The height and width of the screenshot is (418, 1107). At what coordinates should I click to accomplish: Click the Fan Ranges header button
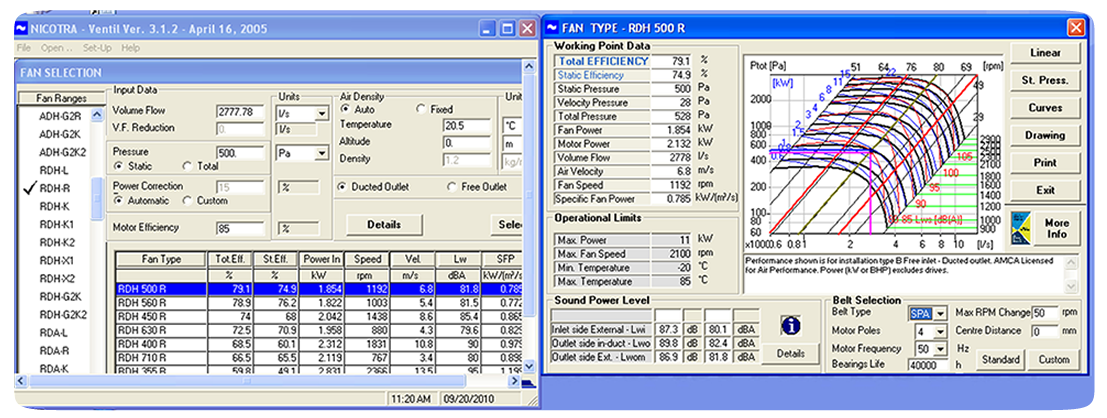tap(61, 99)
